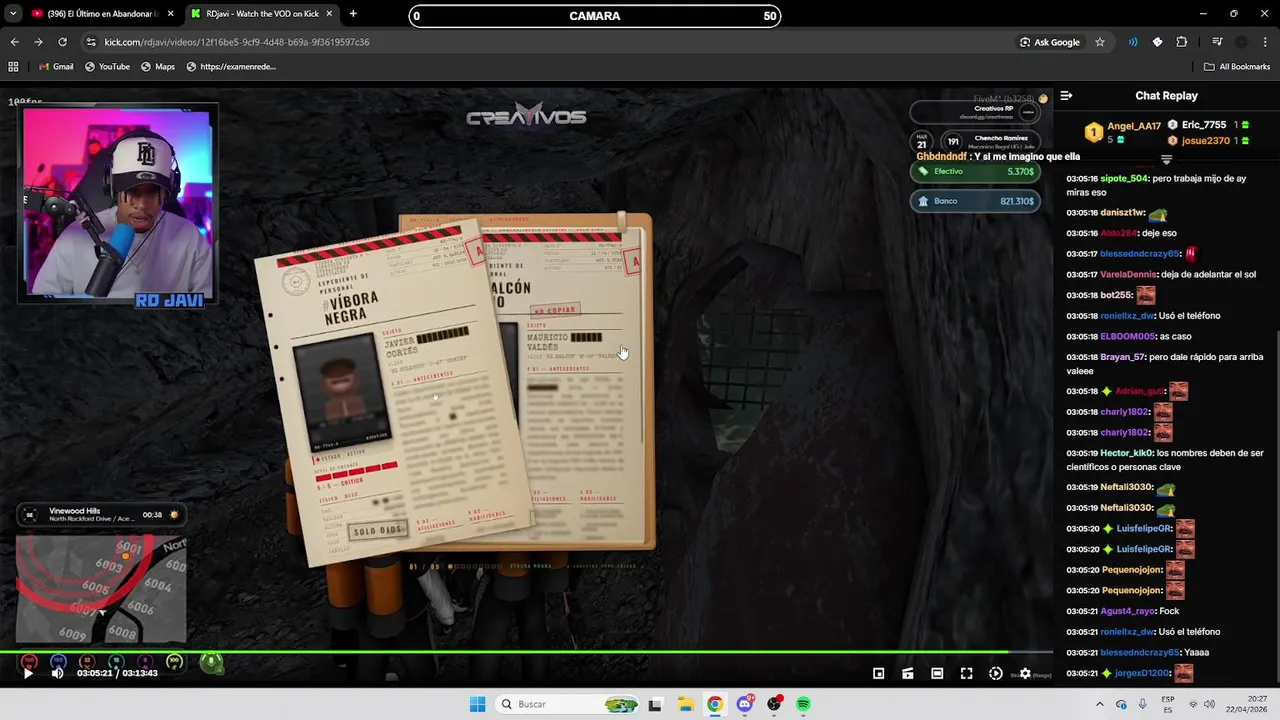Viewport: 1280px width, 720px height.
Task: Open the Windows Start menu
Action: click(x=477, y=704)
